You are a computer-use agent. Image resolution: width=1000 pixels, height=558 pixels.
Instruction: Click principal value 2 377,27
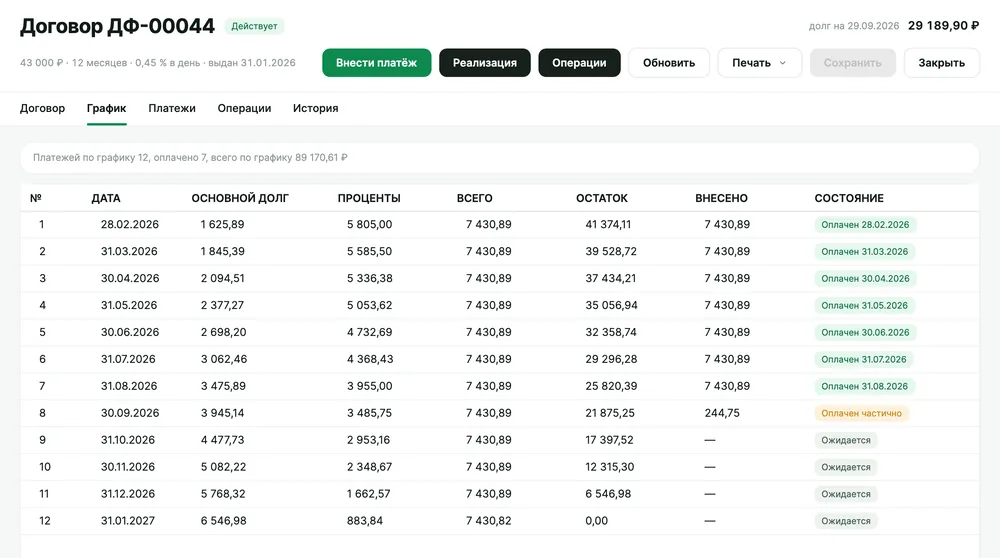223,305
